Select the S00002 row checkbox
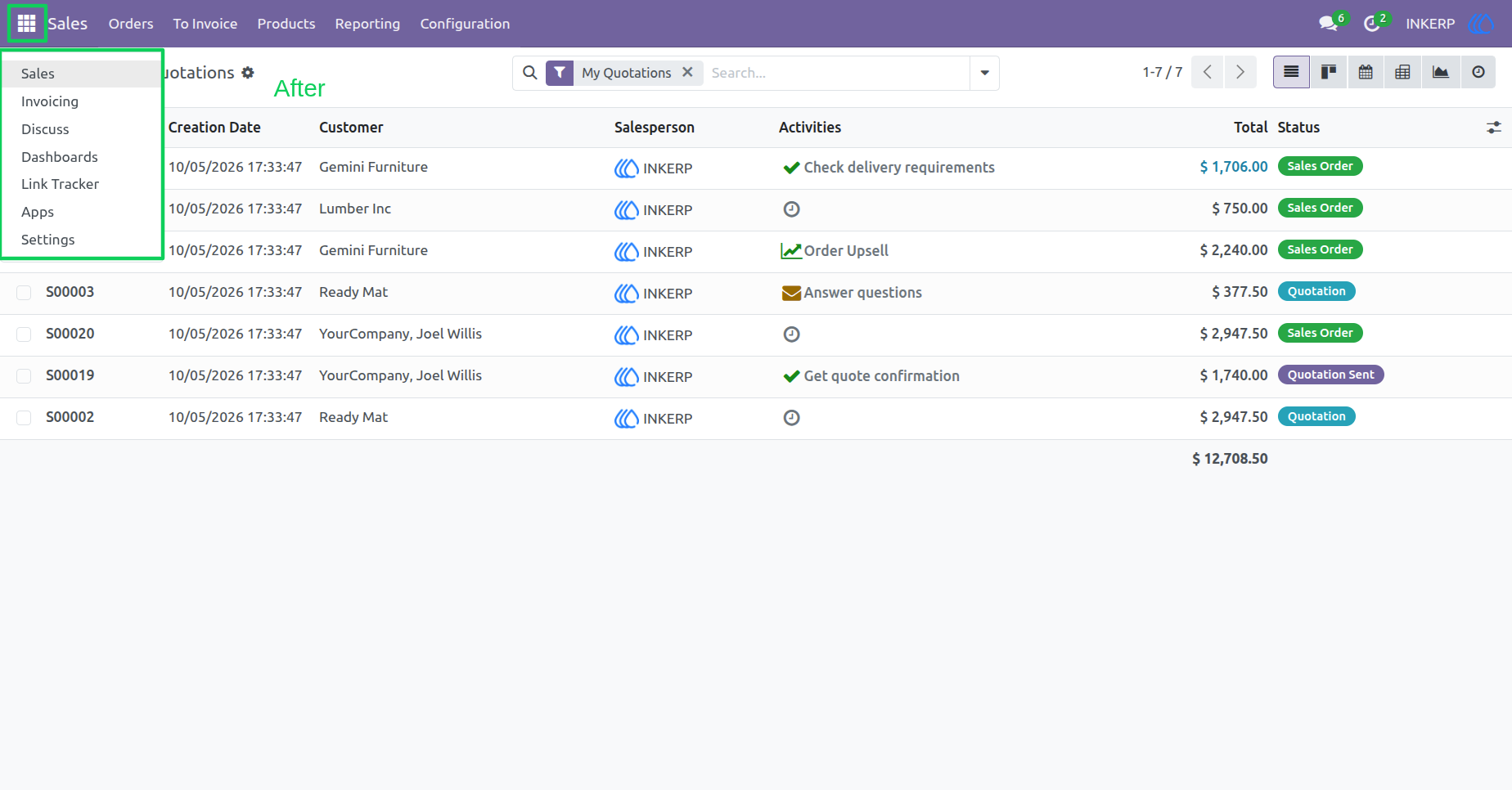The image size is (1512, 790). click(x=24, y=418)
